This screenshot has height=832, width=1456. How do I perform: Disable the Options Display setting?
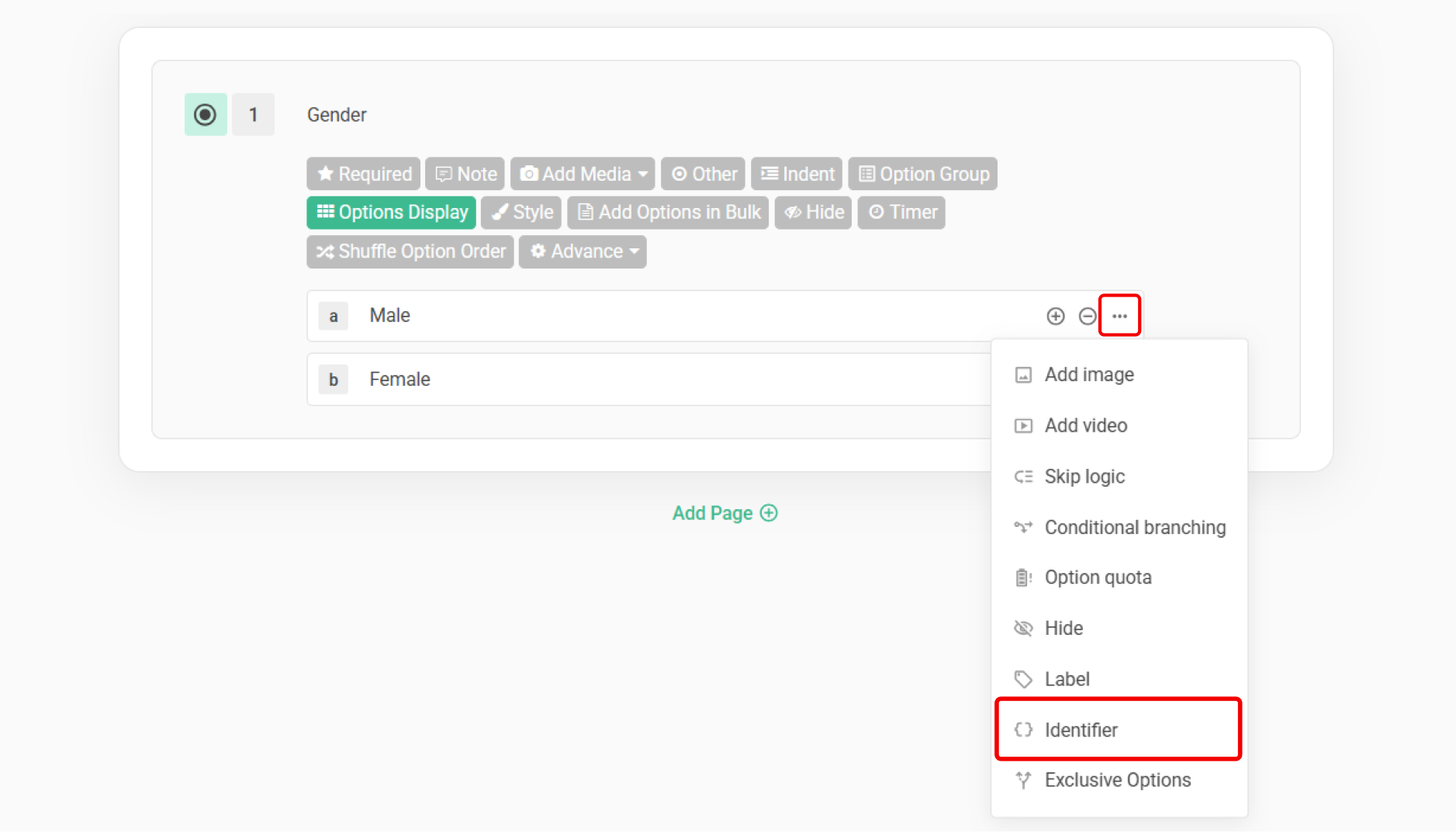(391, 212)
